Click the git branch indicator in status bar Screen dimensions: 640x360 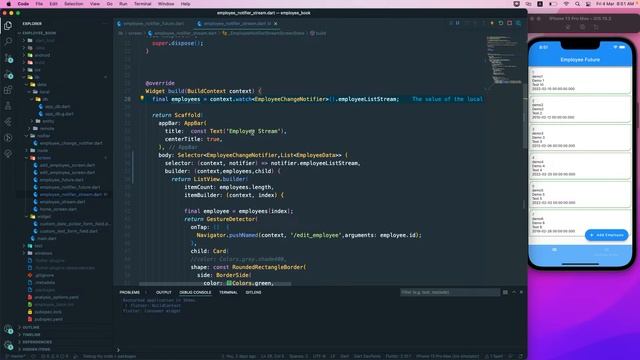(16, 356)
